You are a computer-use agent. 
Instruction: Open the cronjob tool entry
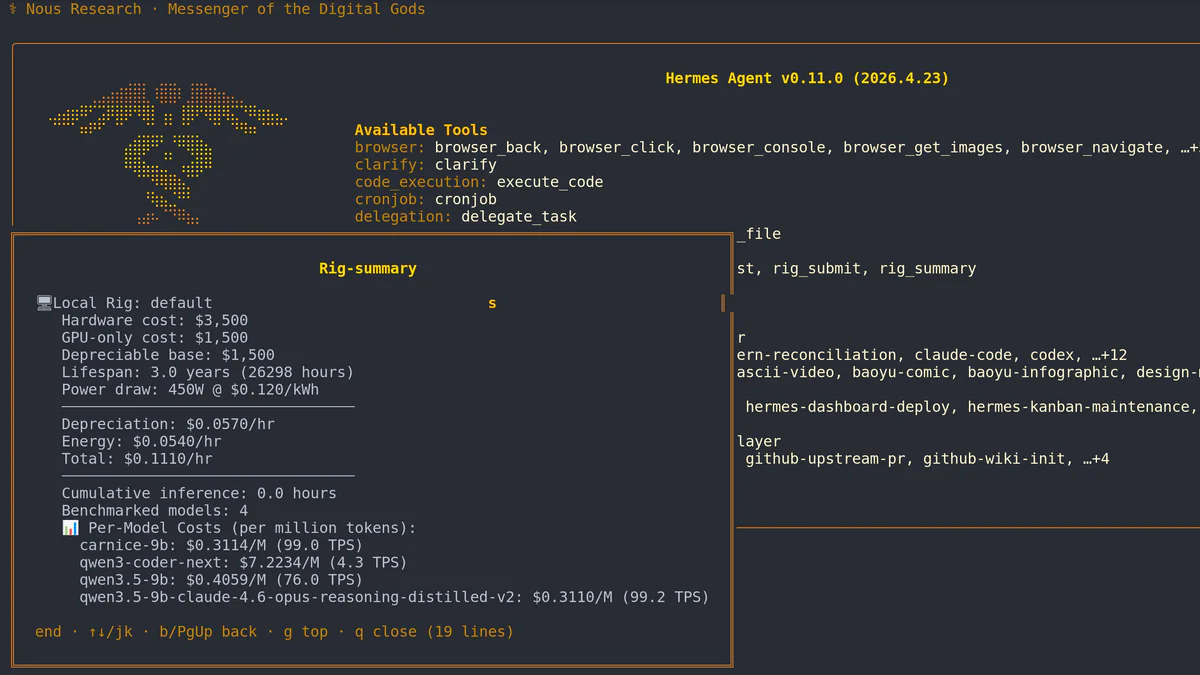click(x=465, y=199)
